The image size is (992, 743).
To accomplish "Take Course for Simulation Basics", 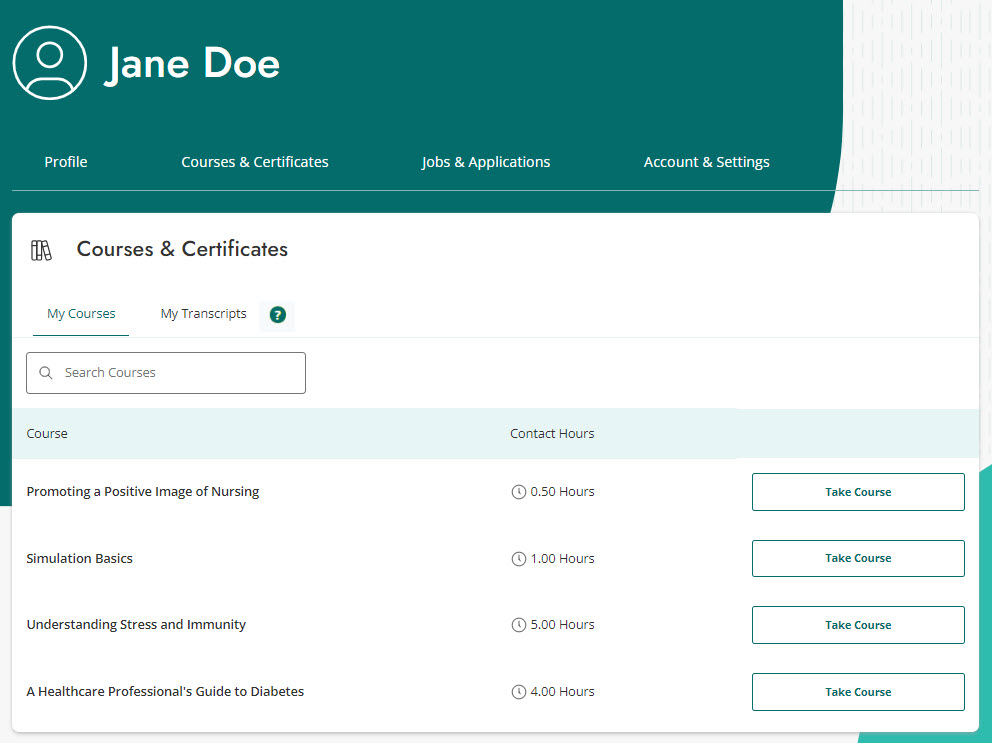I will click(x=857, y=558).
